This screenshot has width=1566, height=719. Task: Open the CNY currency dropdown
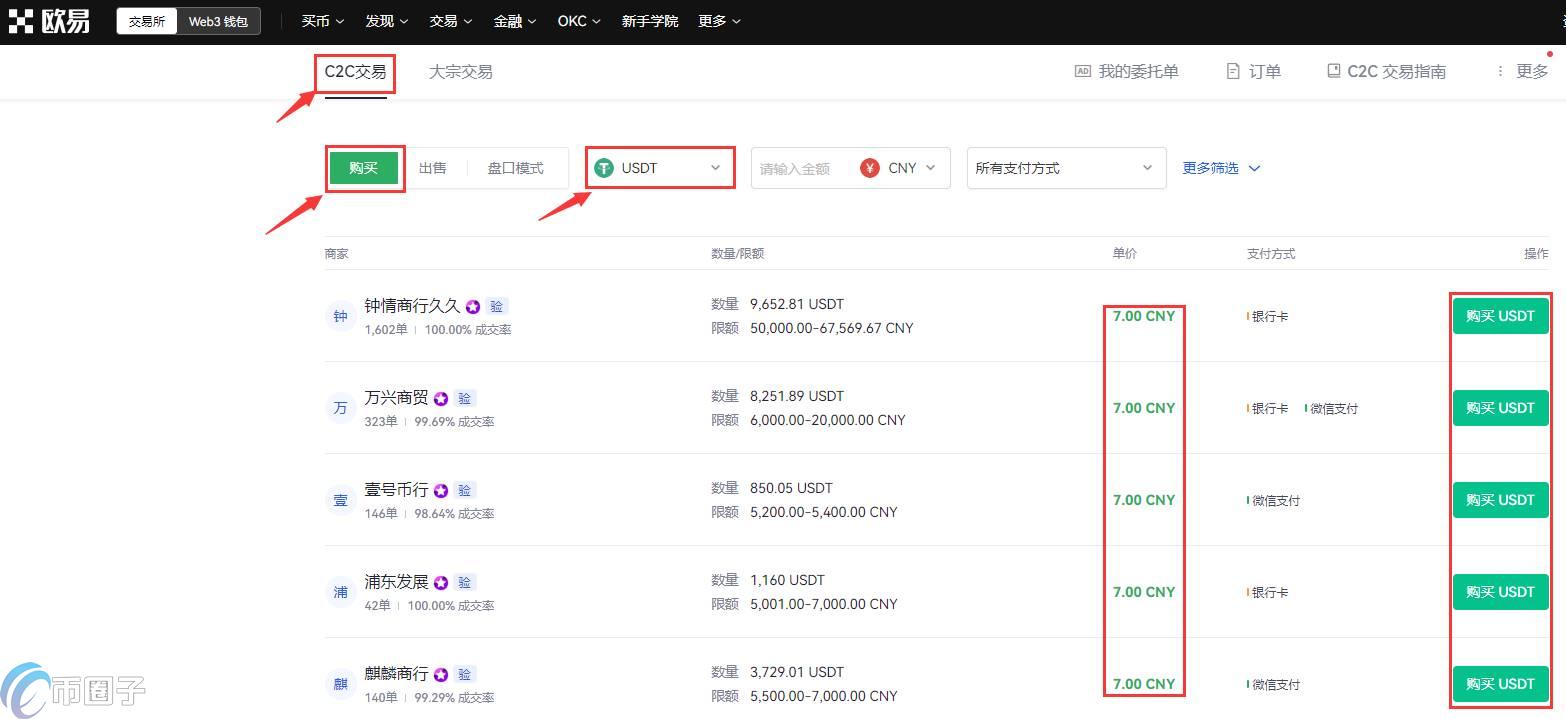point(900,168)
